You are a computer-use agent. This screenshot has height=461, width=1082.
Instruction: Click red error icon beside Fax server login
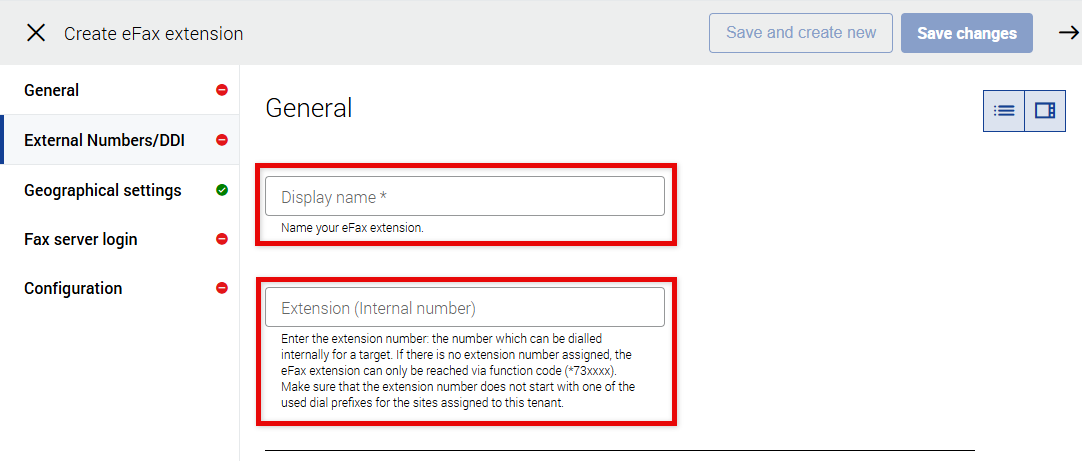click(222, 239)
